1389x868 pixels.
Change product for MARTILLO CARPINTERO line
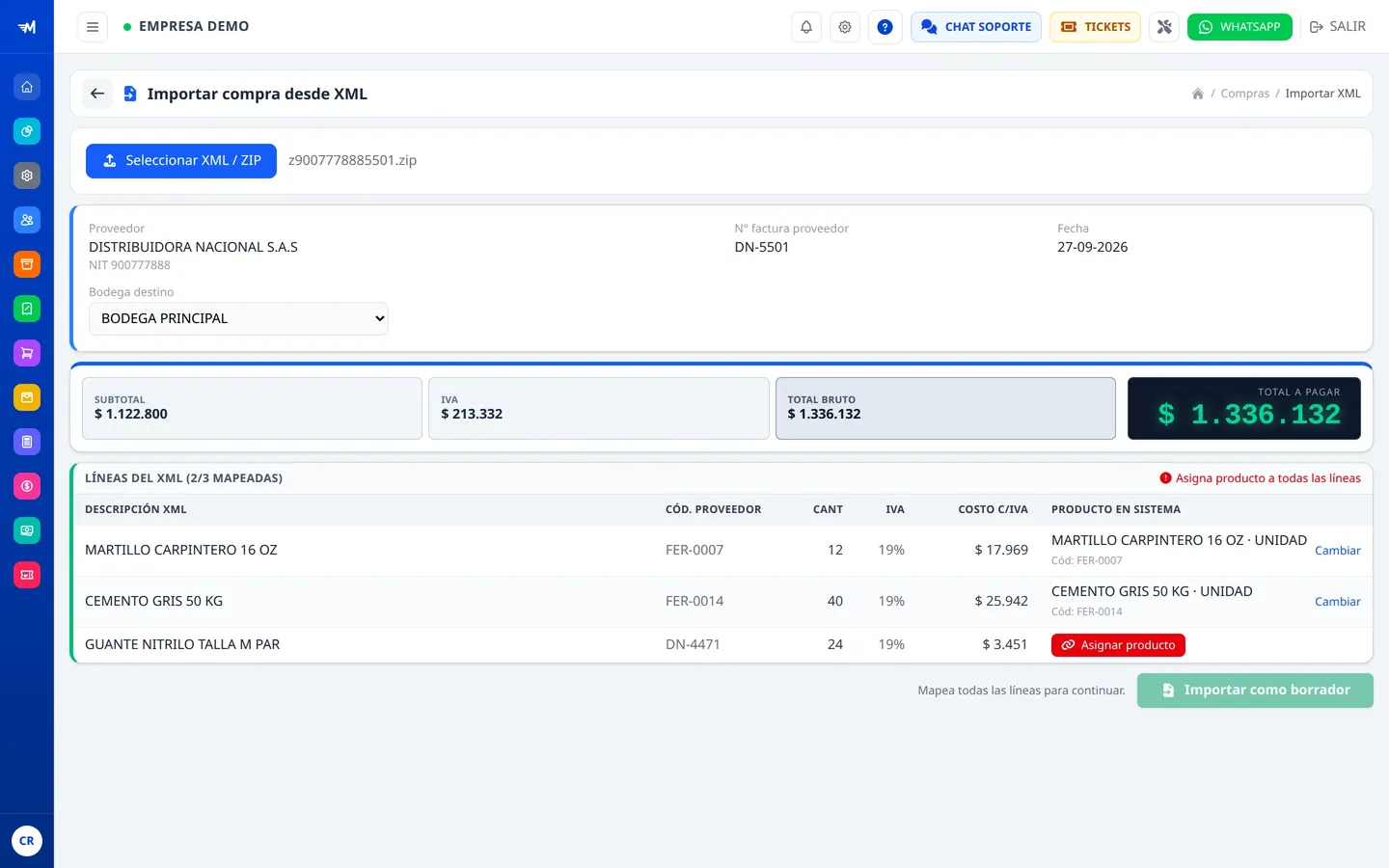tap(1337, 551)
